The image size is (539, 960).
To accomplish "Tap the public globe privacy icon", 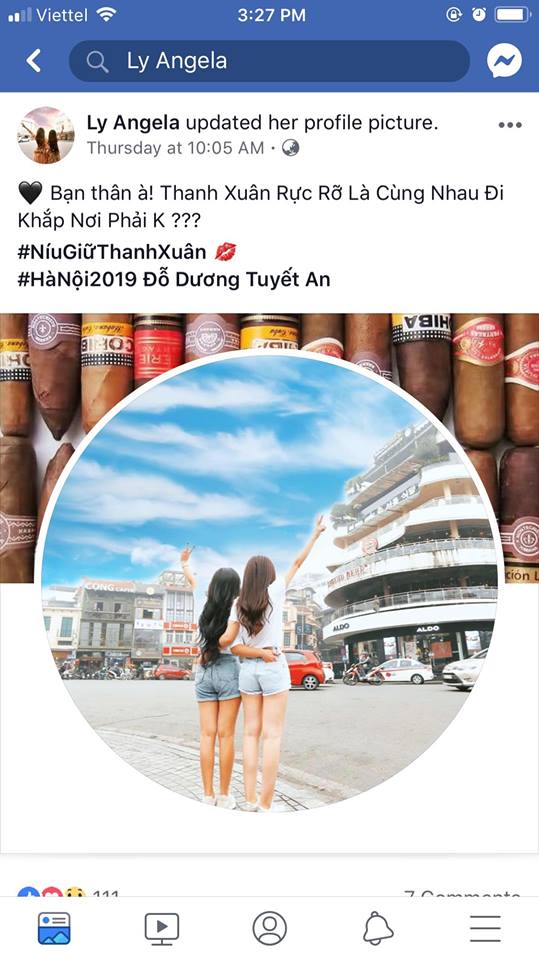I will pos(290,148).
